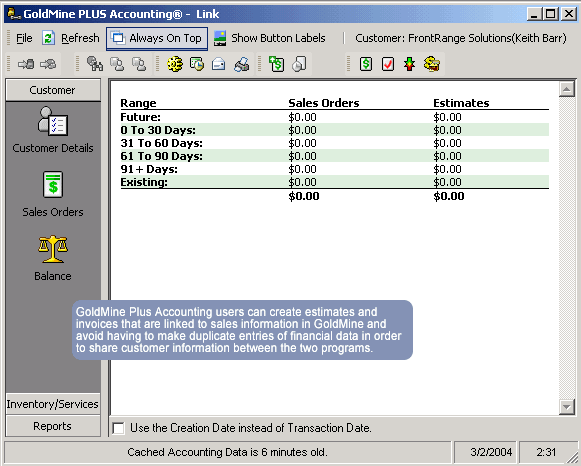581x466 pixels.
Task: Click the calendar with clock icon
Action: tap(197, 64)
